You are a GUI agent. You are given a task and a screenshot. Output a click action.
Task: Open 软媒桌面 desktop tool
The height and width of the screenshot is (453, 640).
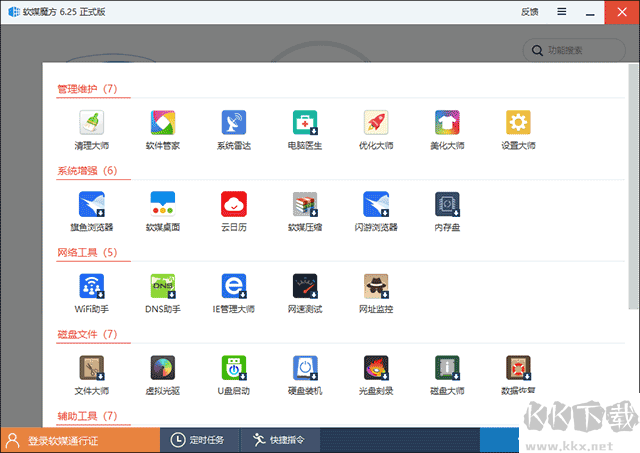(x=162, y=211)
